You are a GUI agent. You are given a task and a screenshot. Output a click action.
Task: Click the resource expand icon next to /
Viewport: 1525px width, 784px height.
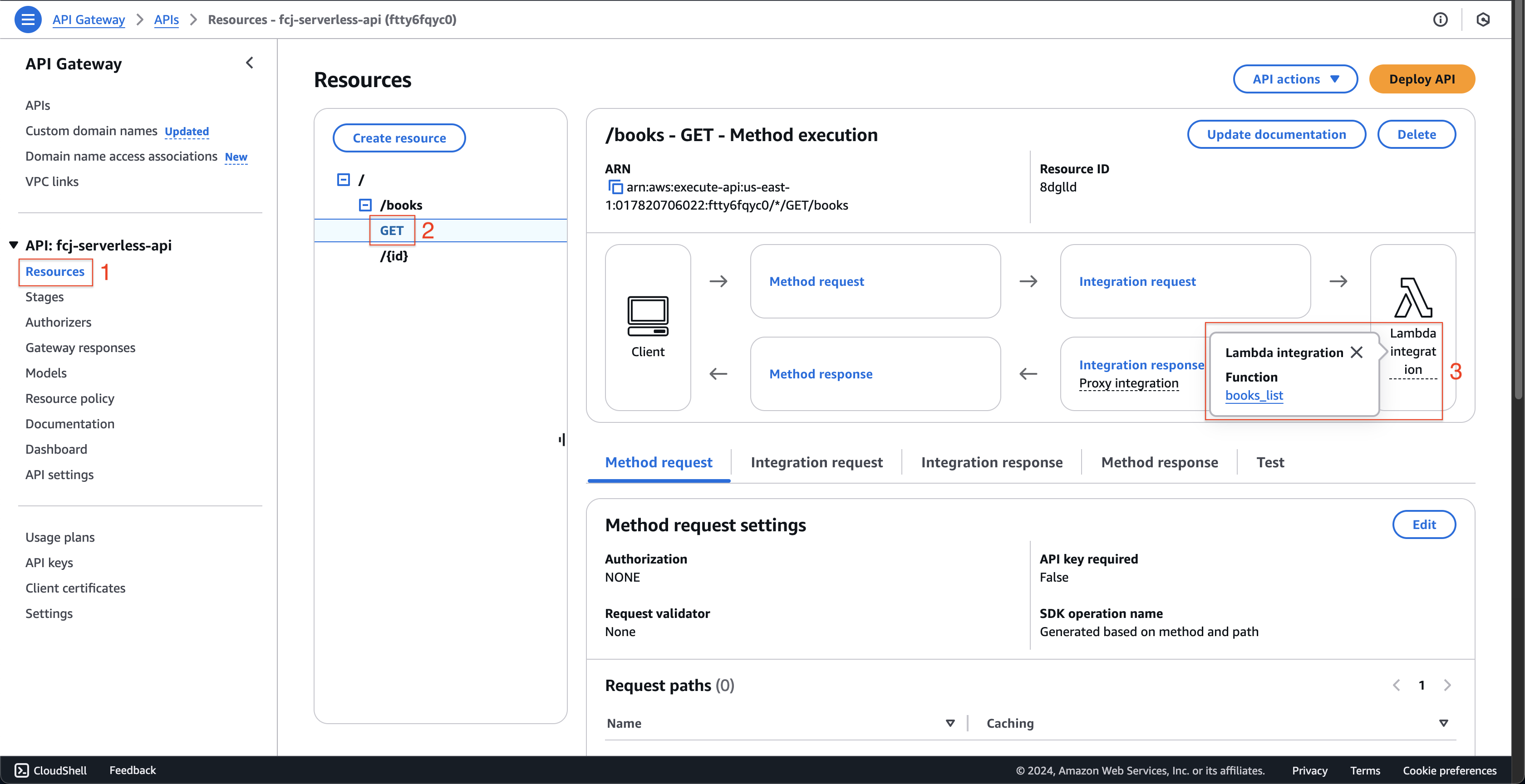point(344,179)
